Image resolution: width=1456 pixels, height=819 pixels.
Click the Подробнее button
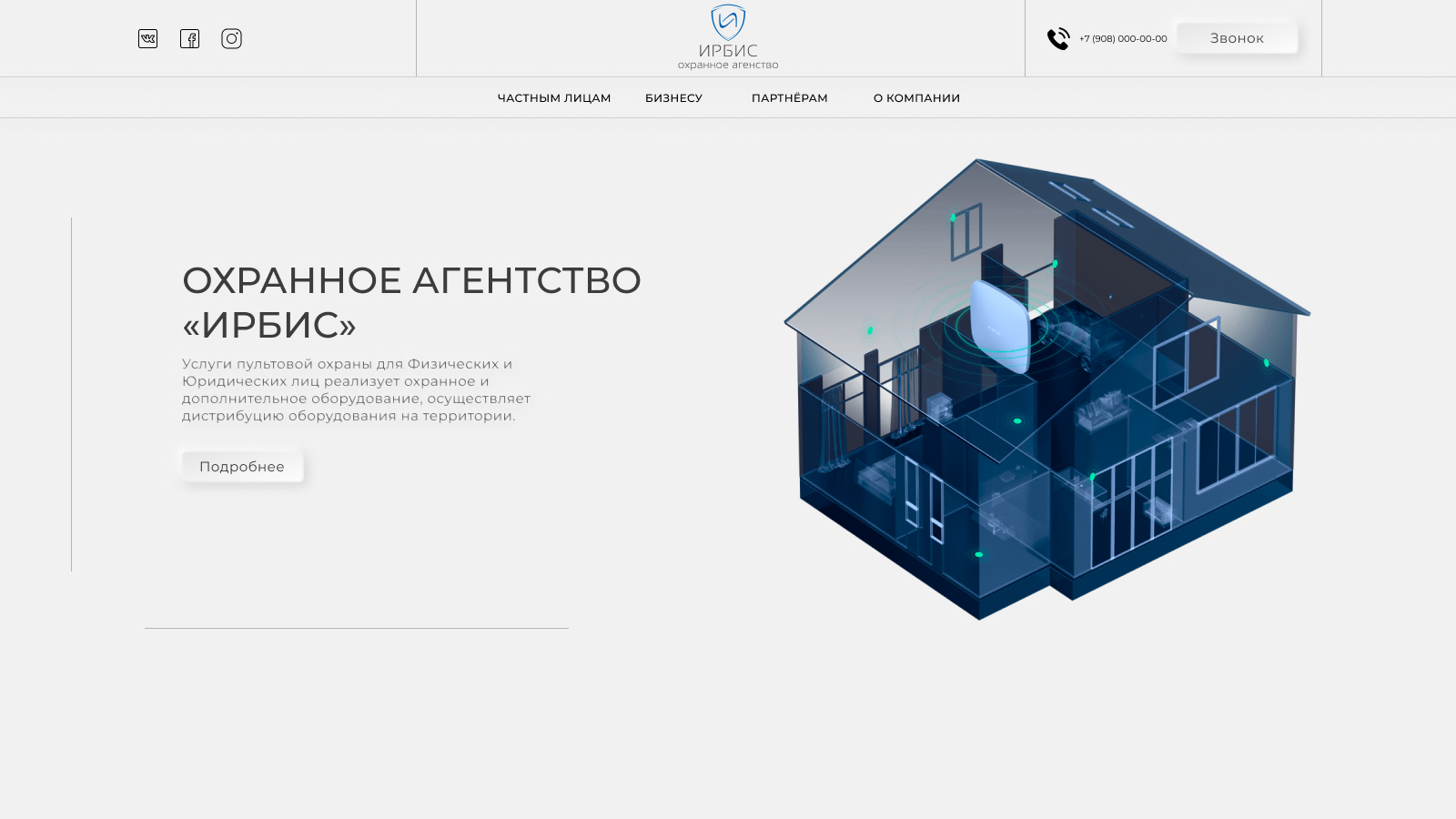click(x=242, y=467)
